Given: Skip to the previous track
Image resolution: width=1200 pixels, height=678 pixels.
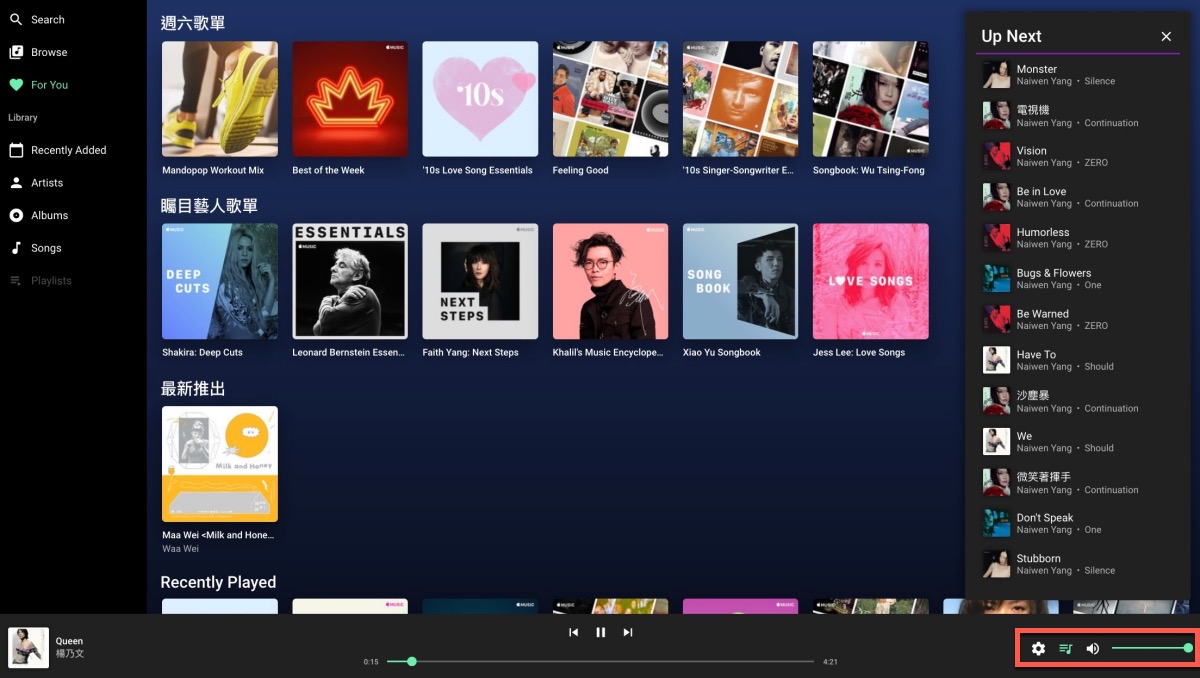Looking at the screenshot, I should pos(573,632).
